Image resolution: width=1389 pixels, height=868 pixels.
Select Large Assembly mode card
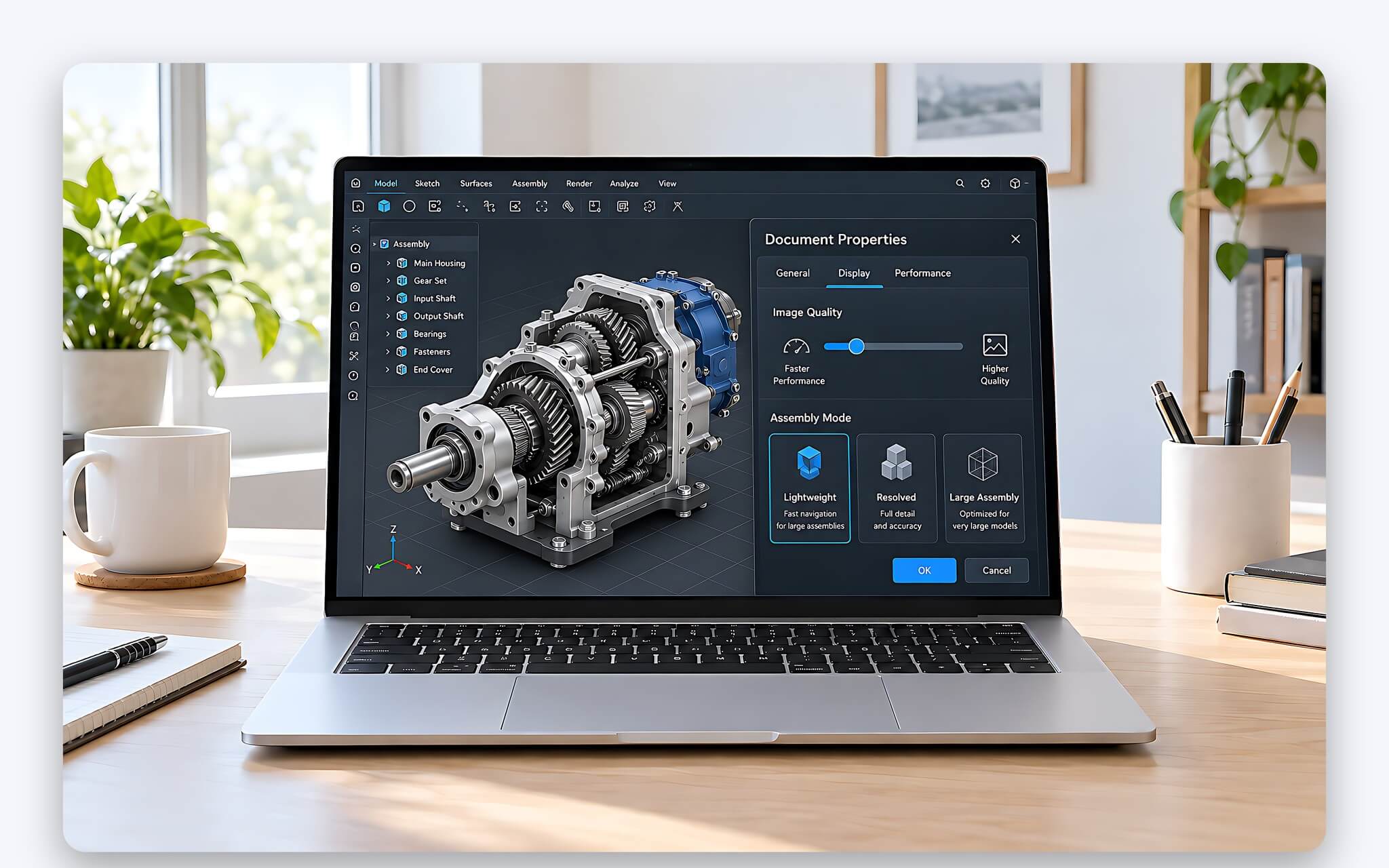point(984,488)
